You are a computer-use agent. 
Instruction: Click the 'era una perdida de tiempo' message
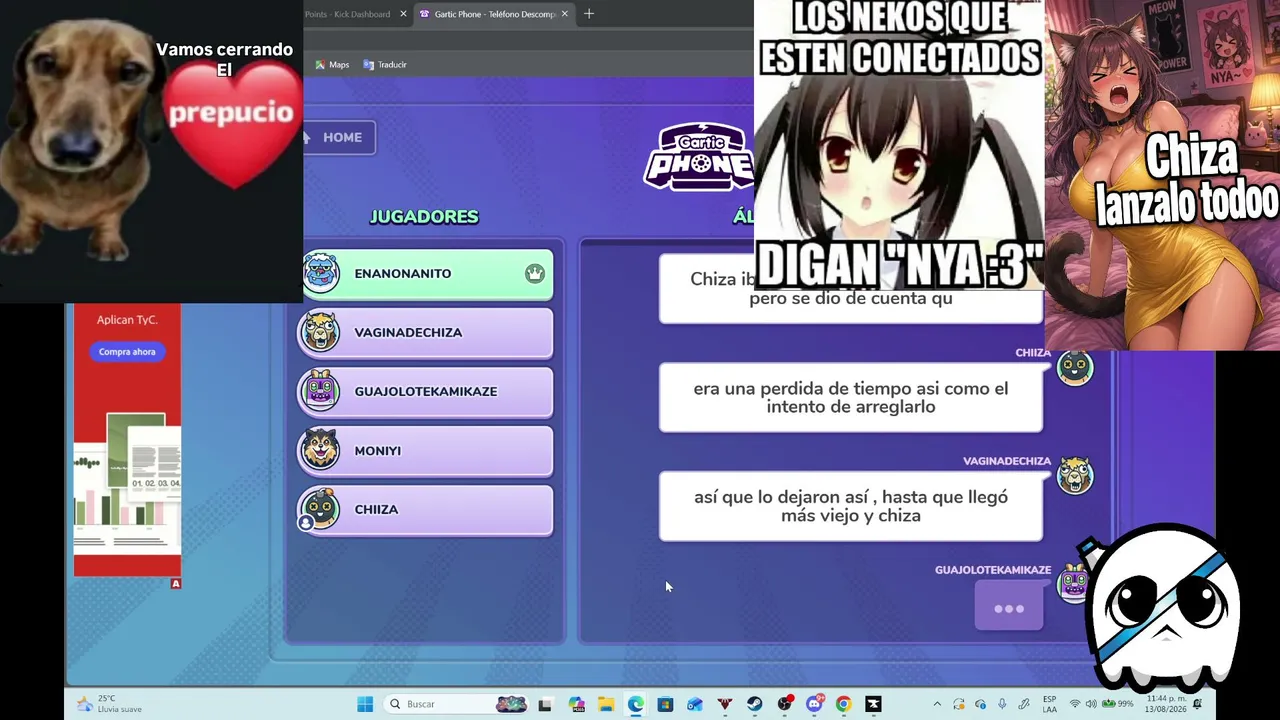[851, 398]
